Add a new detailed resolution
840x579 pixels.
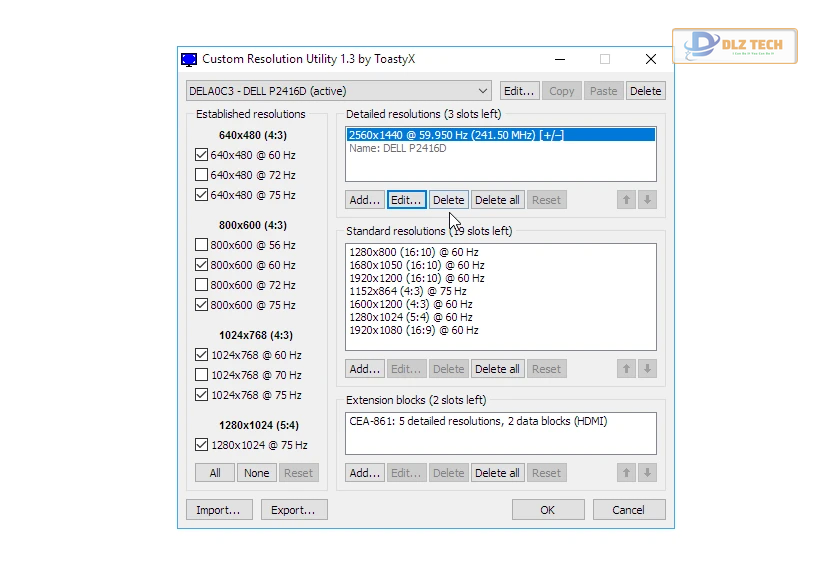click(364, 200)
